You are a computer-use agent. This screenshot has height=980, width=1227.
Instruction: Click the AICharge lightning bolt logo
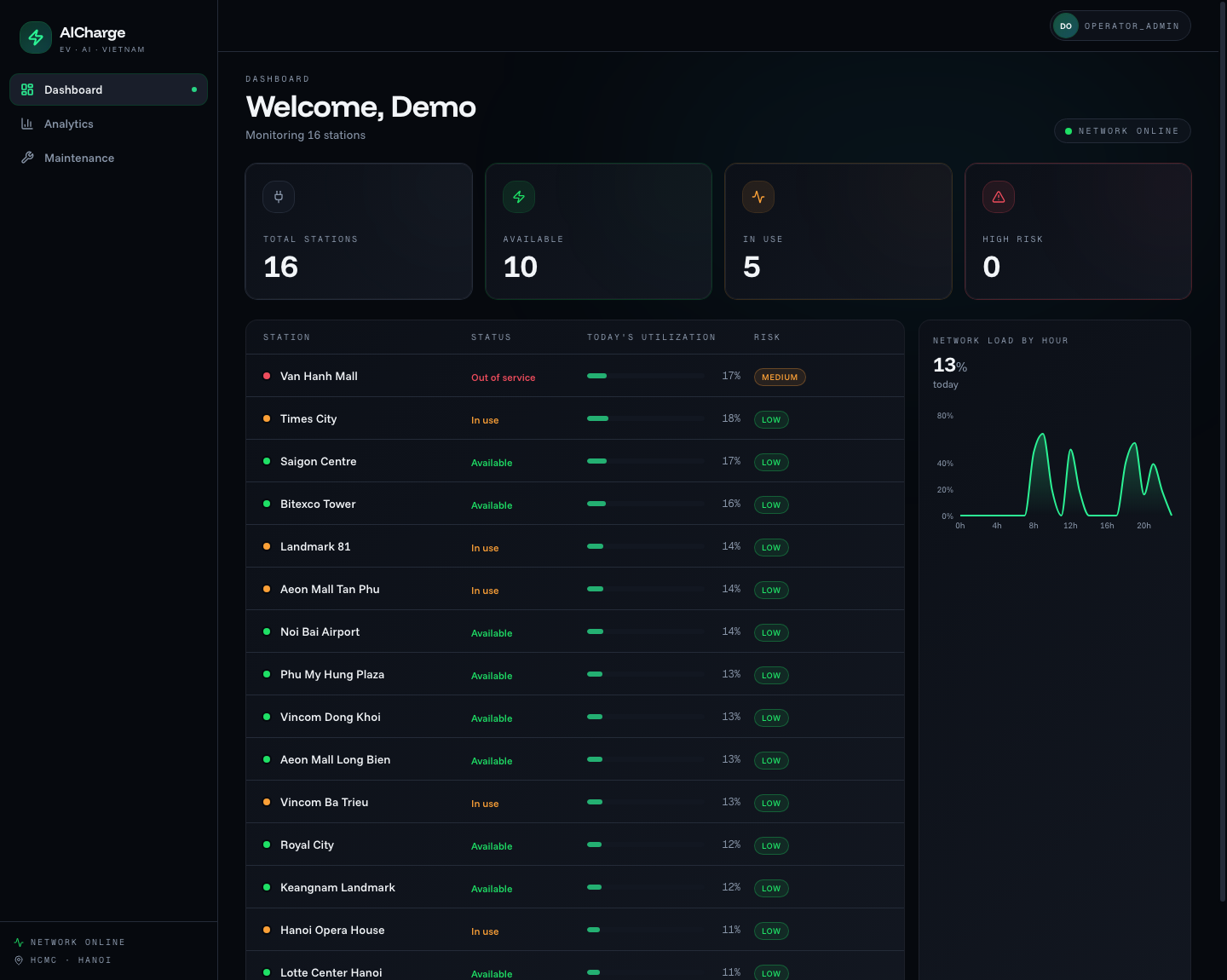[36, 37]
